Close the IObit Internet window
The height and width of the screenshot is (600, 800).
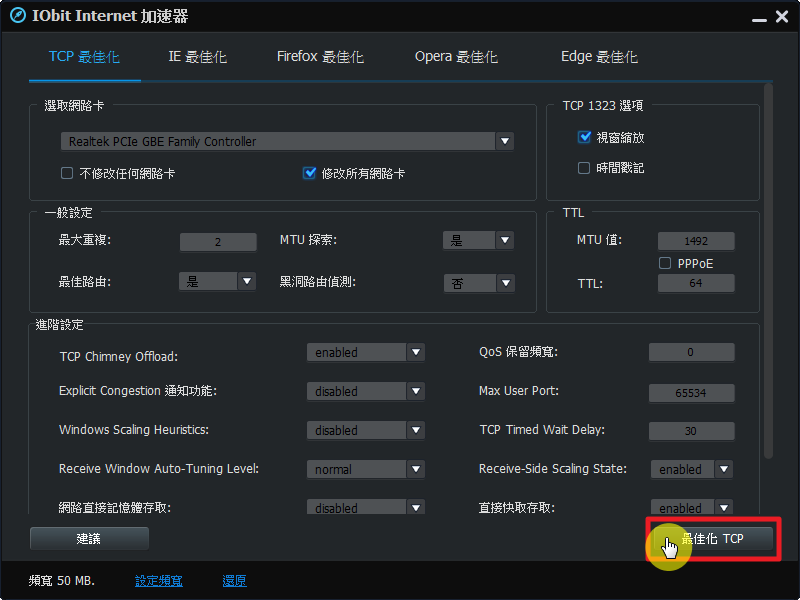pyautogui.click(x=783, y=17)
